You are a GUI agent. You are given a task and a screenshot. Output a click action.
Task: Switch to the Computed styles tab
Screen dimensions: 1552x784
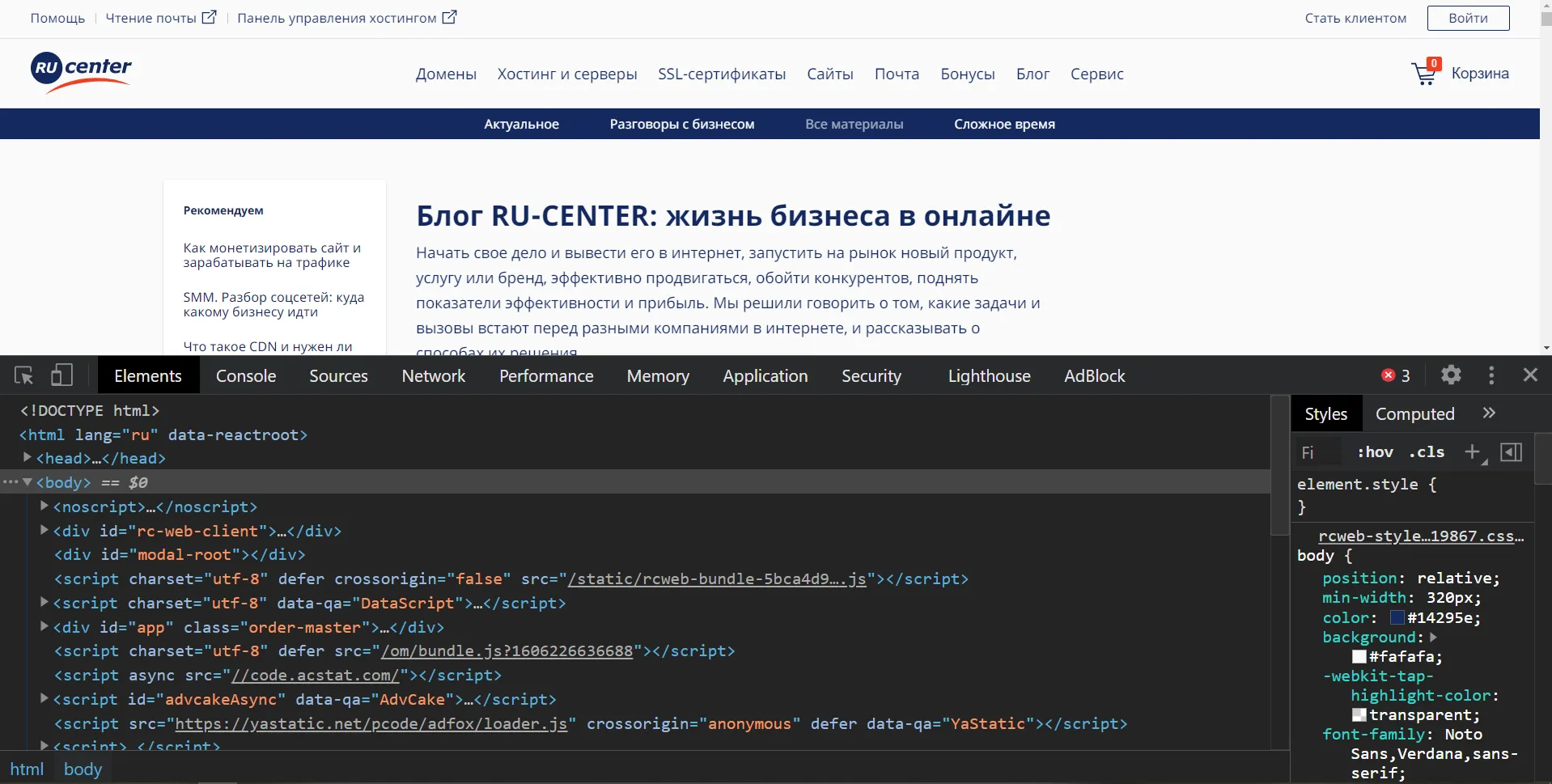click(1415, 413)
